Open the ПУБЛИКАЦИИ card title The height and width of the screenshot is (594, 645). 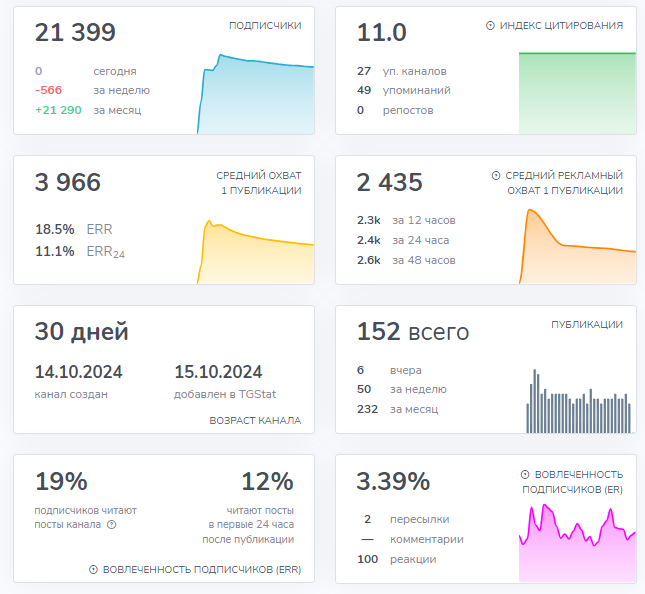pyautogui.click(x=587, y=325)
